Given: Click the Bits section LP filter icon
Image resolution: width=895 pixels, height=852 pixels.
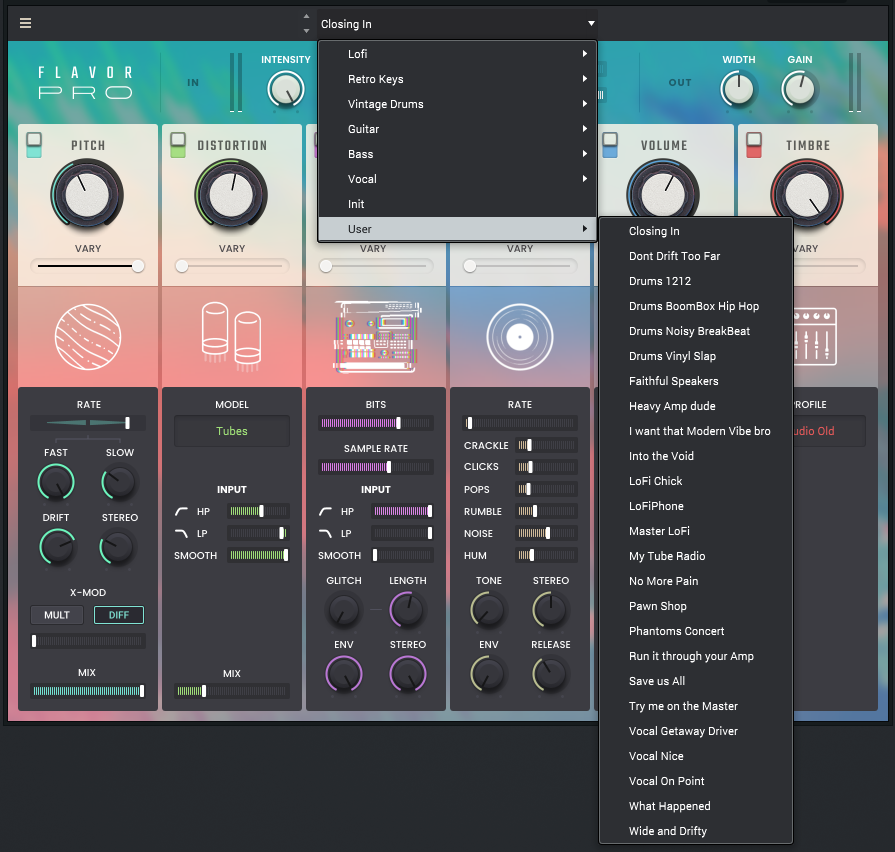Looking at the screenshot, I should 325,534.
